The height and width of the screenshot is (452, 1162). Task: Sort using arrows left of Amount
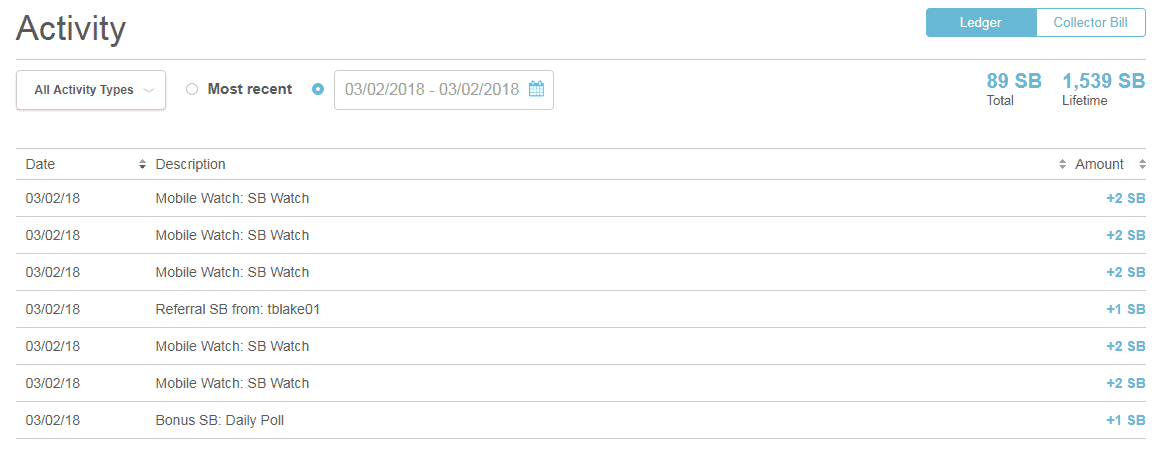1063,164
